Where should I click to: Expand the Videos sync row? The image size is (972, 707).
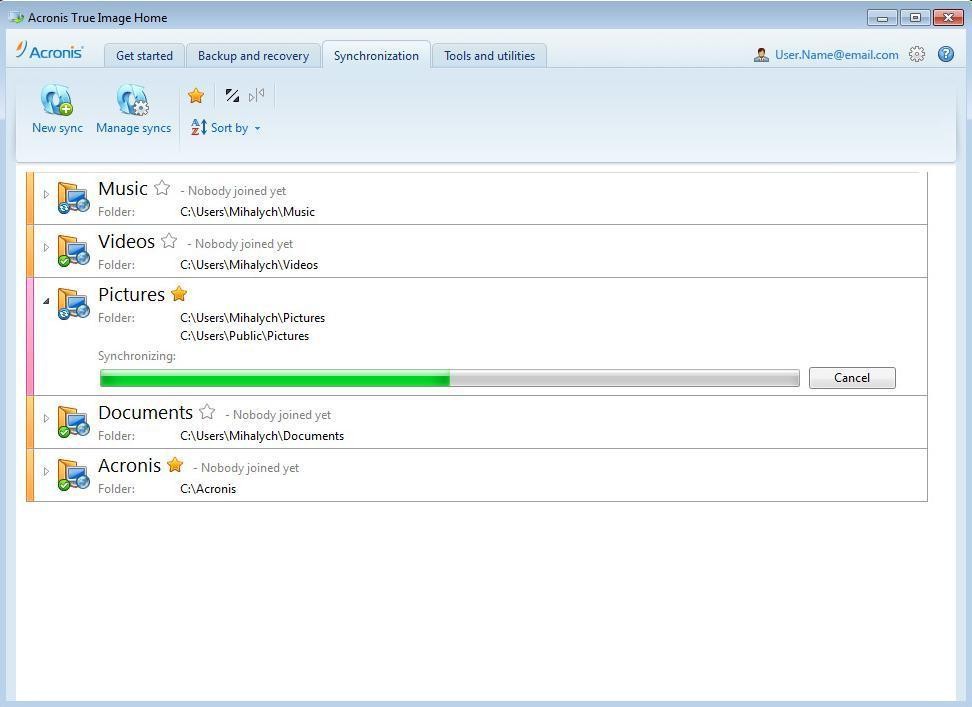pyautogui.click(x=46, y=247)
